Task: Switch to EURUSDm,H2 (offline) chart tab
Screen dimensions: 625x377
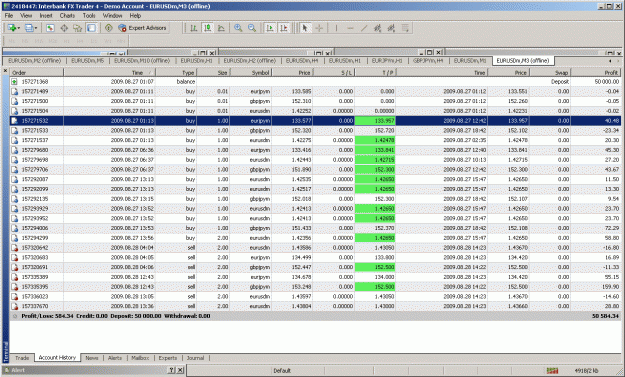Action: tap(250, 61)
